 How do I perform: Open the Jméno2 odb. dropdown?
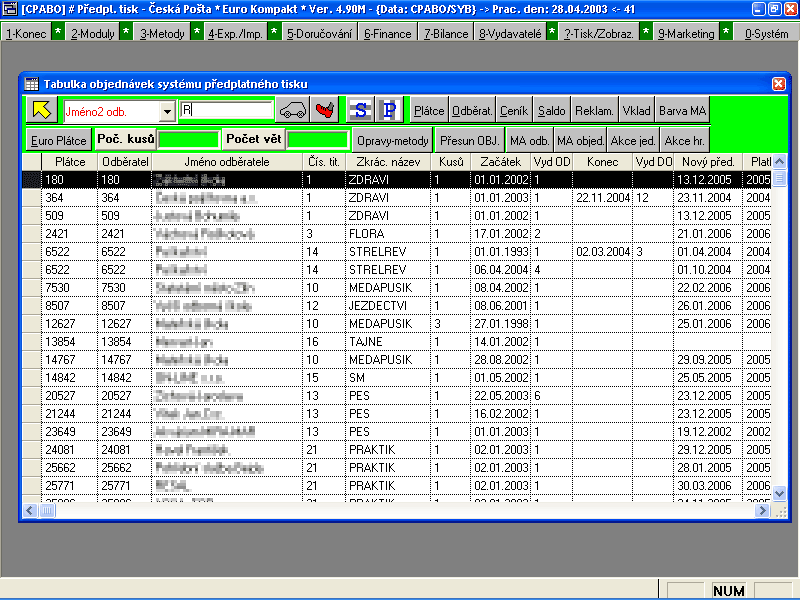click(167, 111)
